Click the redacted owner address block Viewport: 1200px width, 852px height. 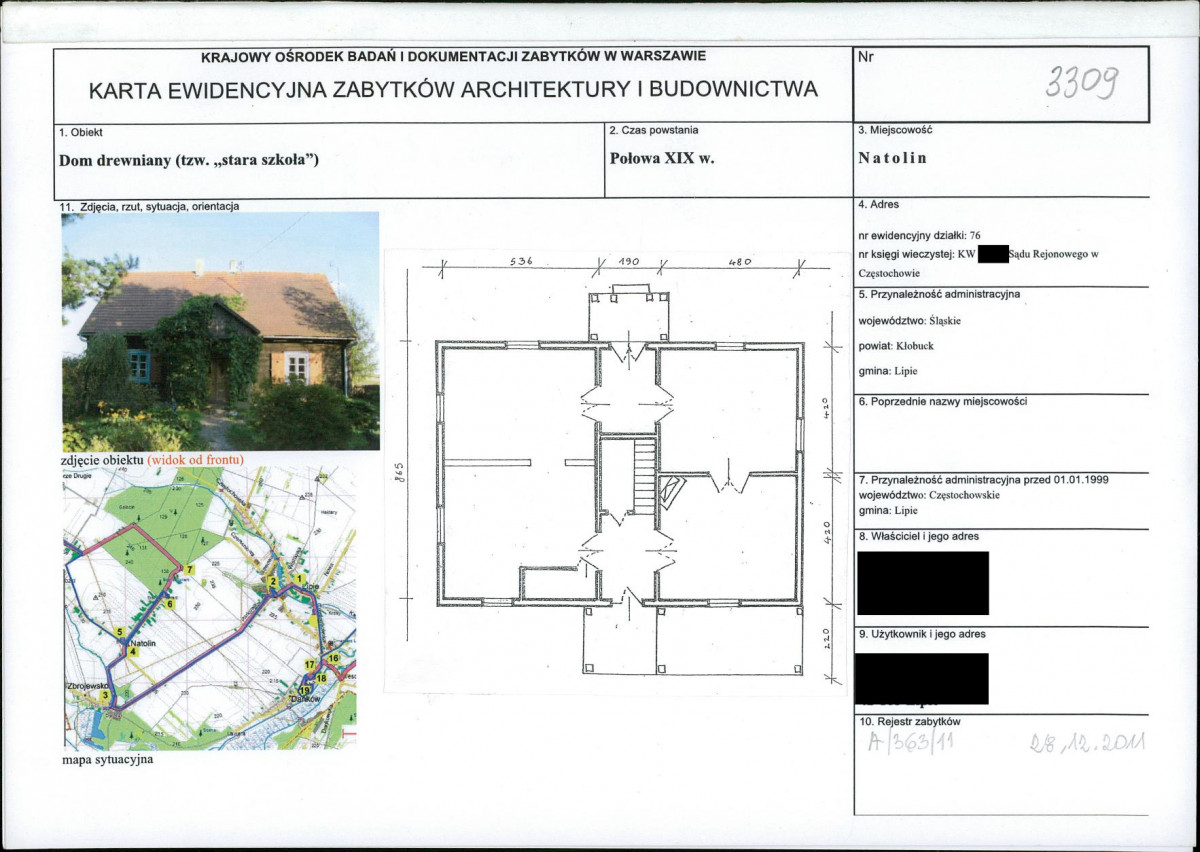(x=923, y=583)
